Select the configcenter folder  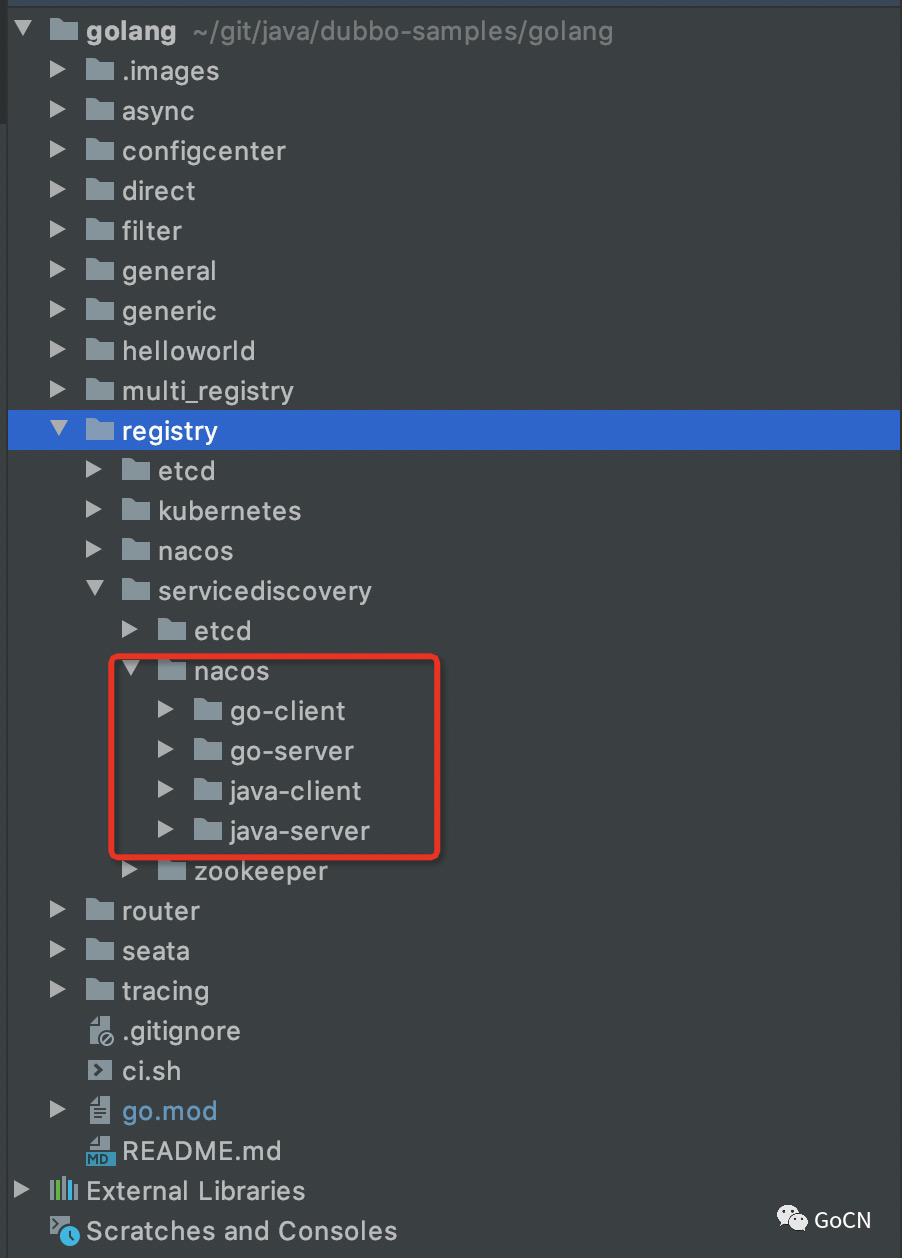[203, 151]
